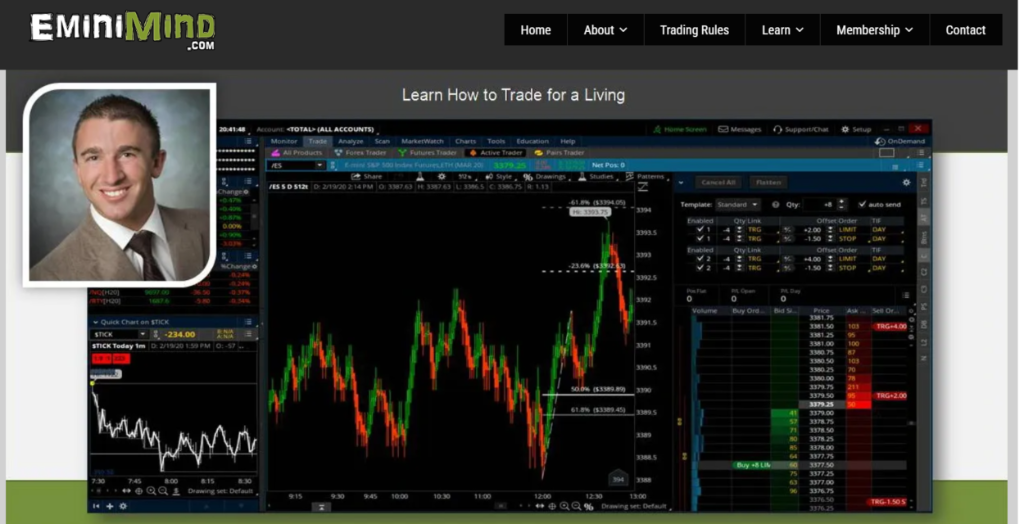Click the Buy +8 working order

(x=752, y=465)
